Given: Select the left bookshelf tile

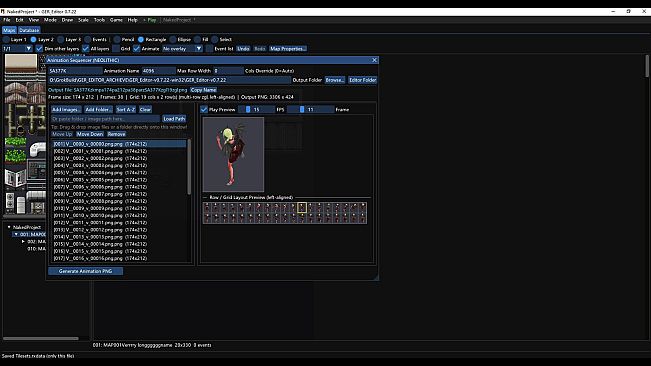Looking at the screenshot, I should pyautogui.click(x=15, y=178).
